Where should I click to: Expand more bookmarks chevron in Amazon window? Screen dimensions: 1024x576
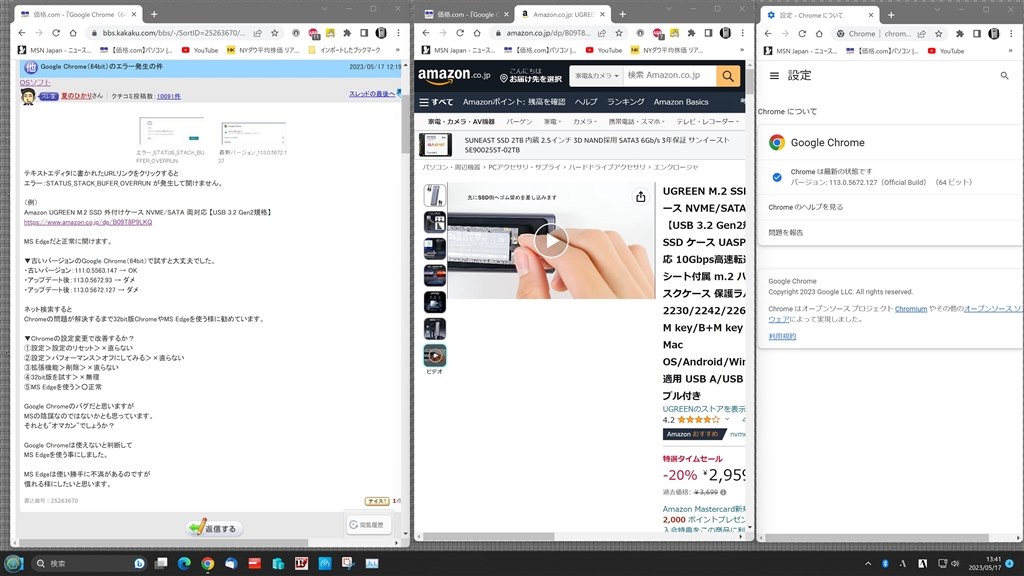741,50
